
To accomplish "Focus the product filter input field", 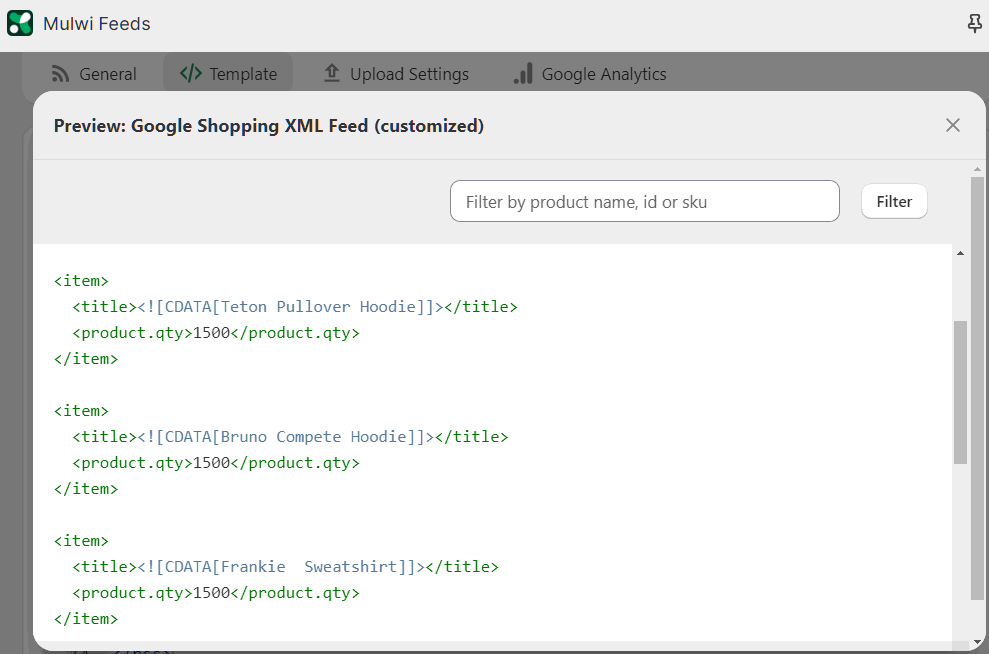I will click(x=645, y=201).
